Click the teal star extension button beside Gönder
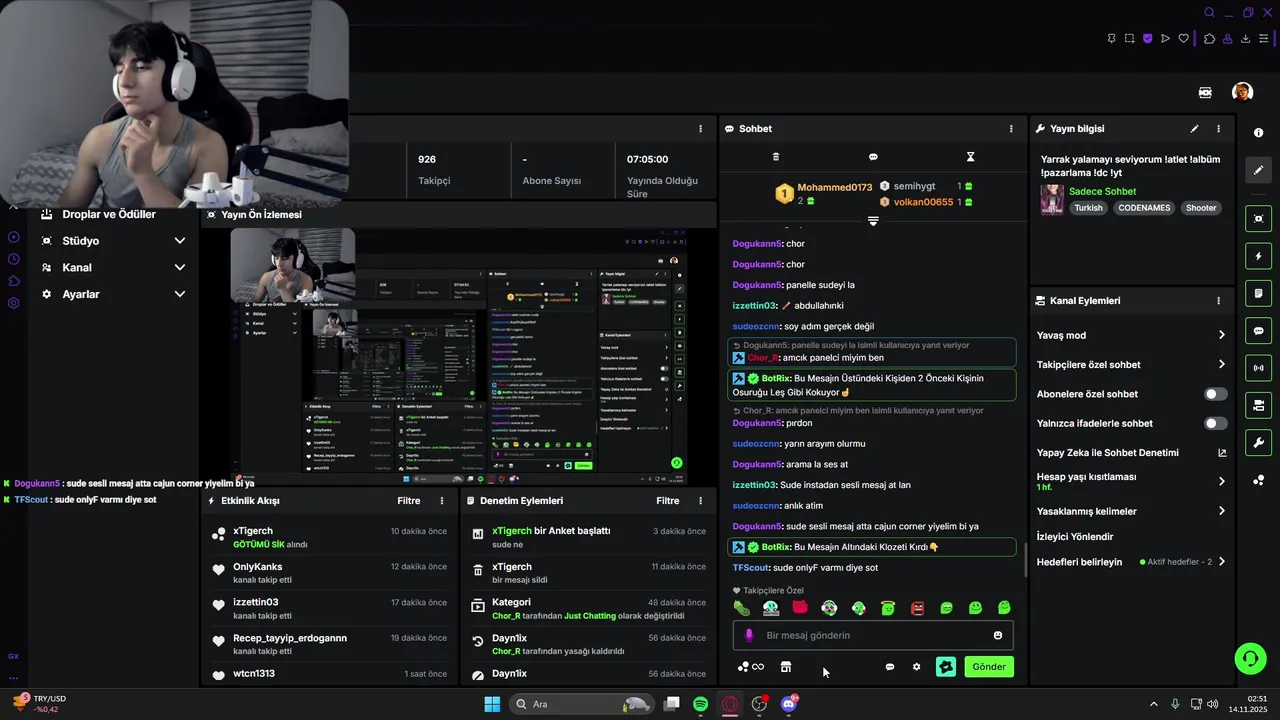Viewport: 1280px width, 720px height. 946,667
